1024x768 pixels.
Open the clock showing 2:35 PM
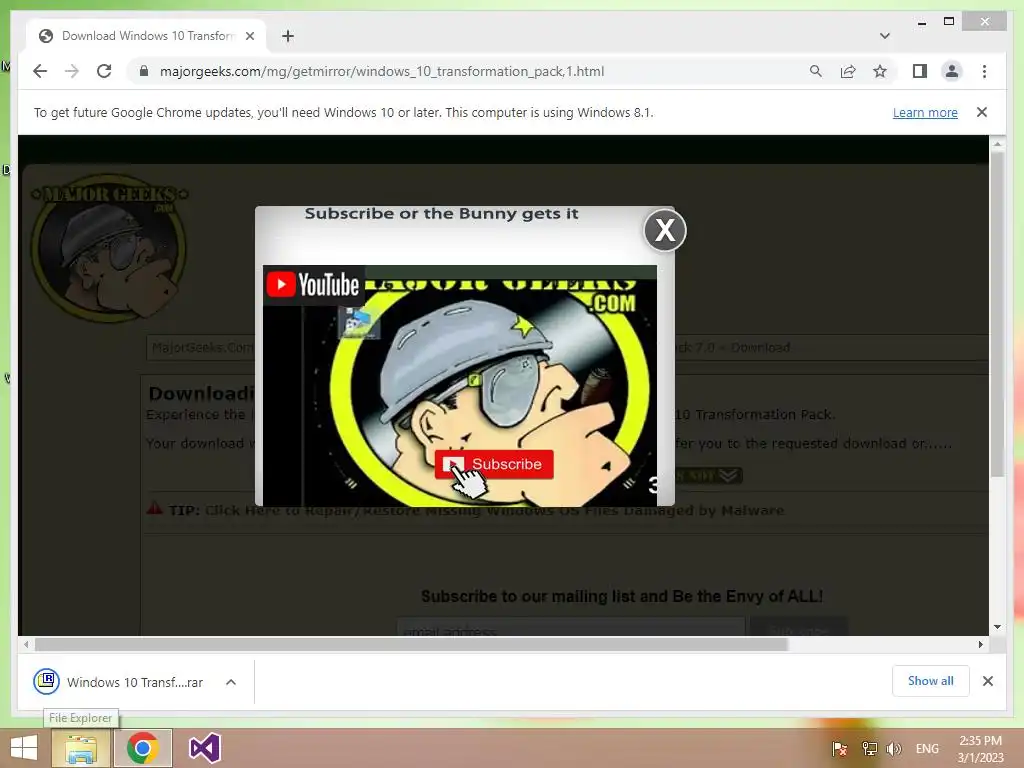[980, 749]
